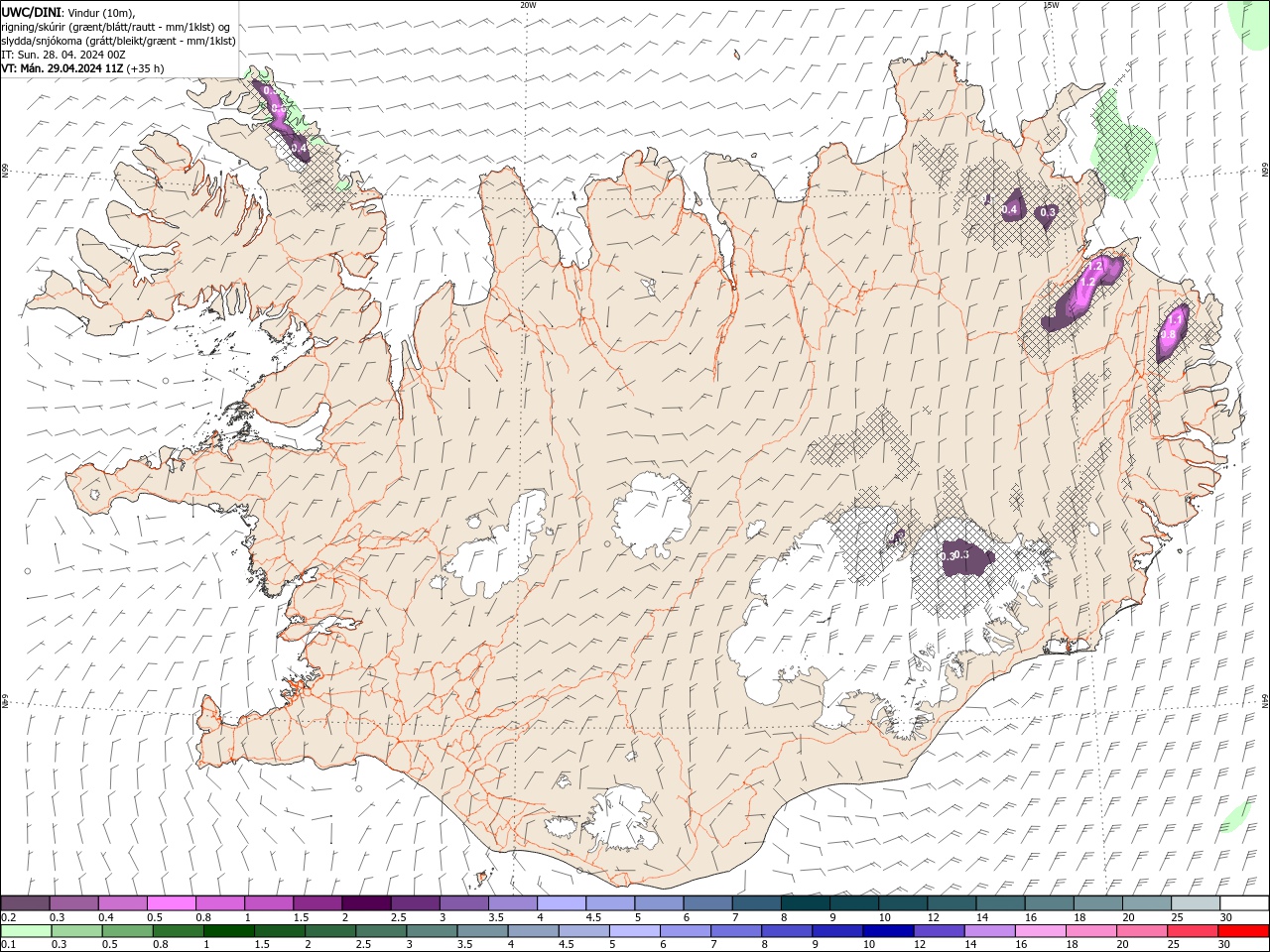Click the snow legend swatch starting at 12
Viewport: 1270px width, 952px height.
(x=951, y=903)
